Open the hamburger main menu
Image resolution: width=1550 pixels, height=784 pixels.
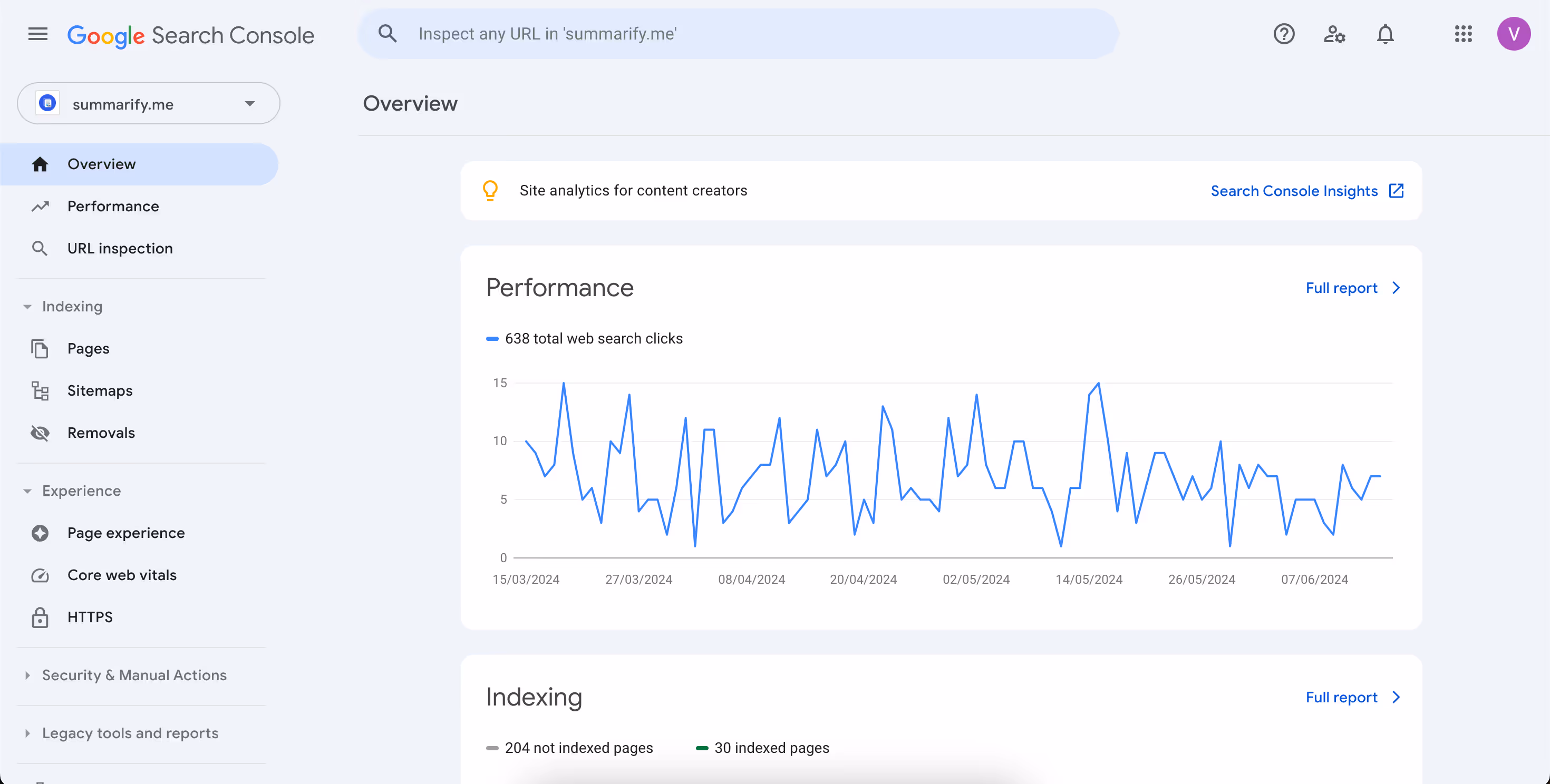tap(38, 34)
